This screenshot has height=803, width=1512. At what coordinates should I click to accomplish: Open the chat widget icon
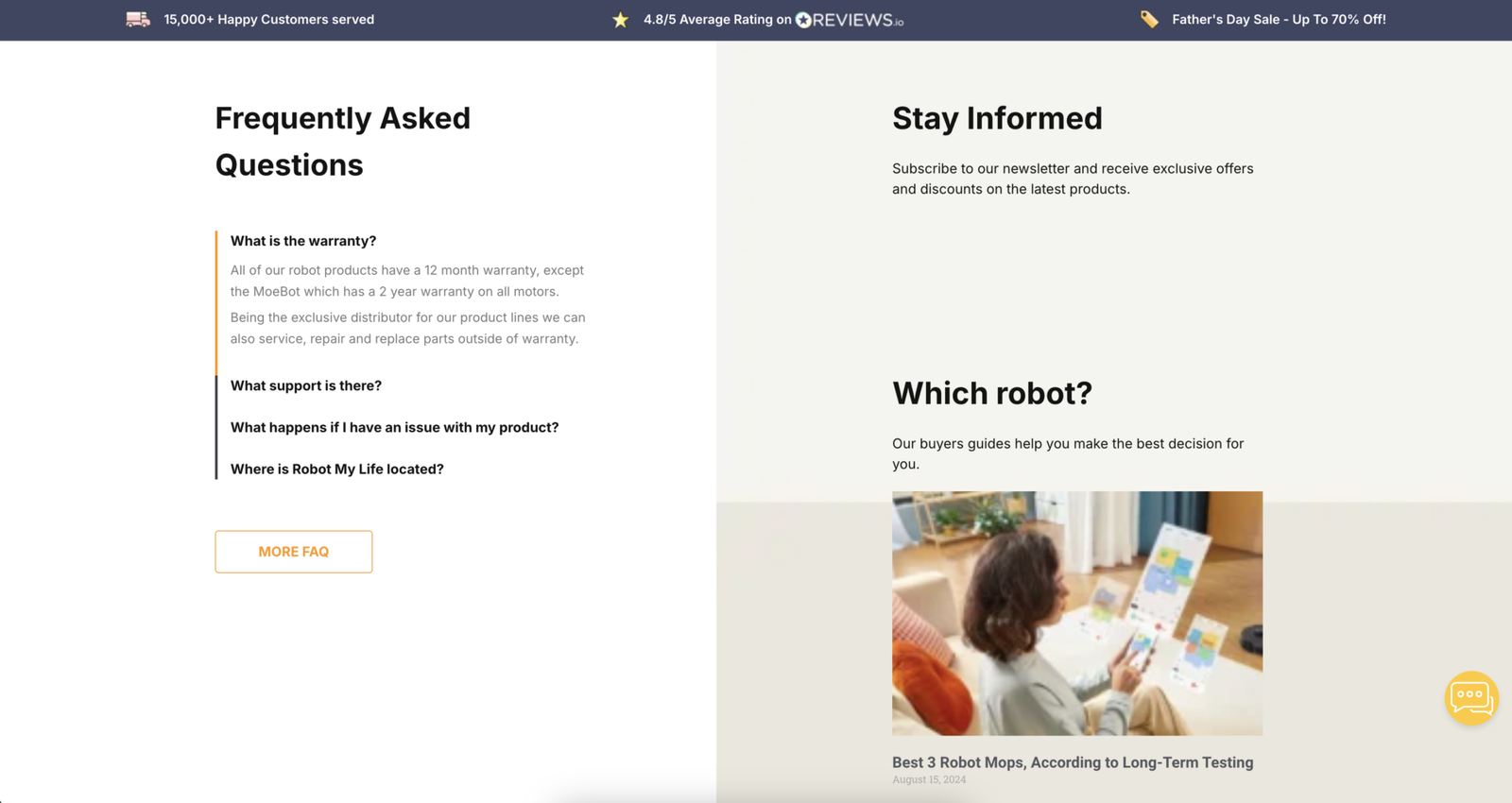pos(1471,698)
